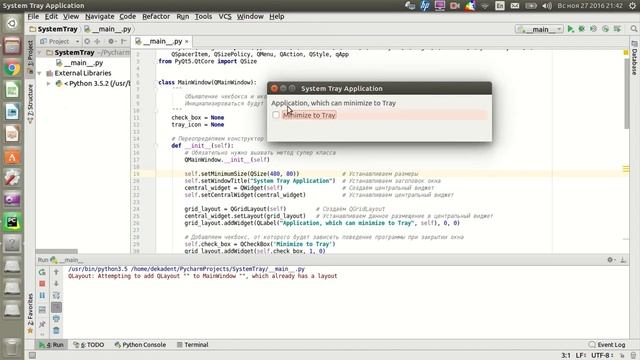The width and height of the screenshot is (640, 360).
Task: Switch to the 6: TODO tool window
Action: coord(89,344)
